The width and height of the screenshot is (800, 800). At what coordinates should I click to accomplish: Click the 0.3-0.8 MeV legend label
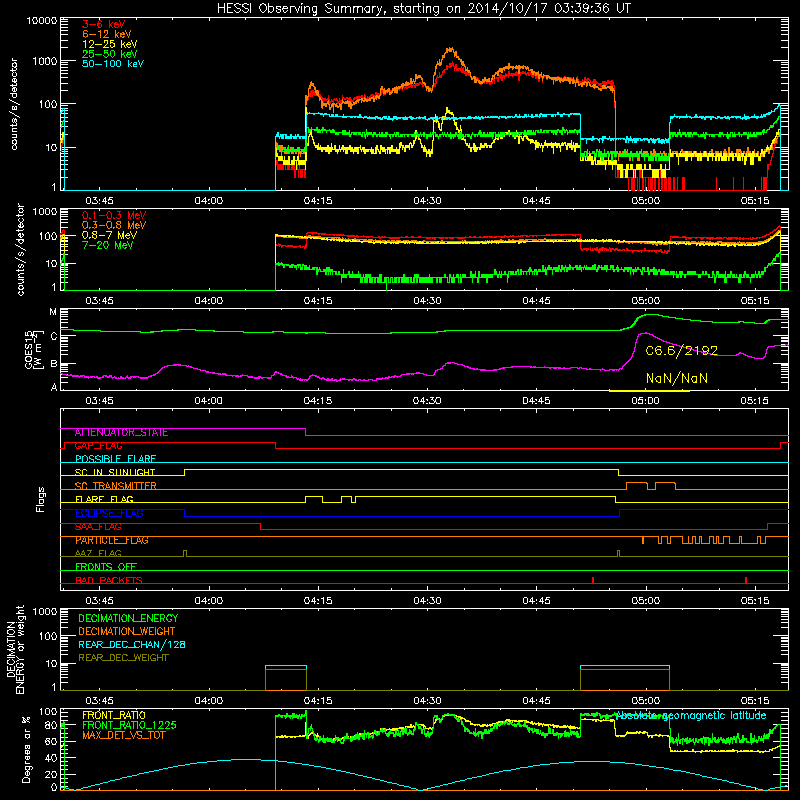pos(114,225)
